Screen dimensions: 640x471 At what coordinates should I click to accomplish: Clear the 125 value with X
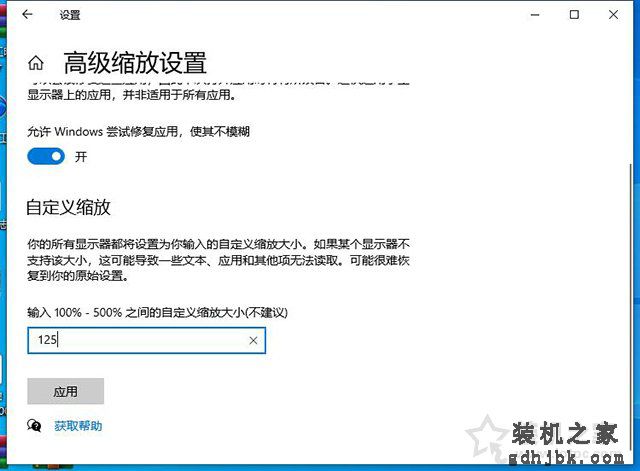click(x=253, y=340)
